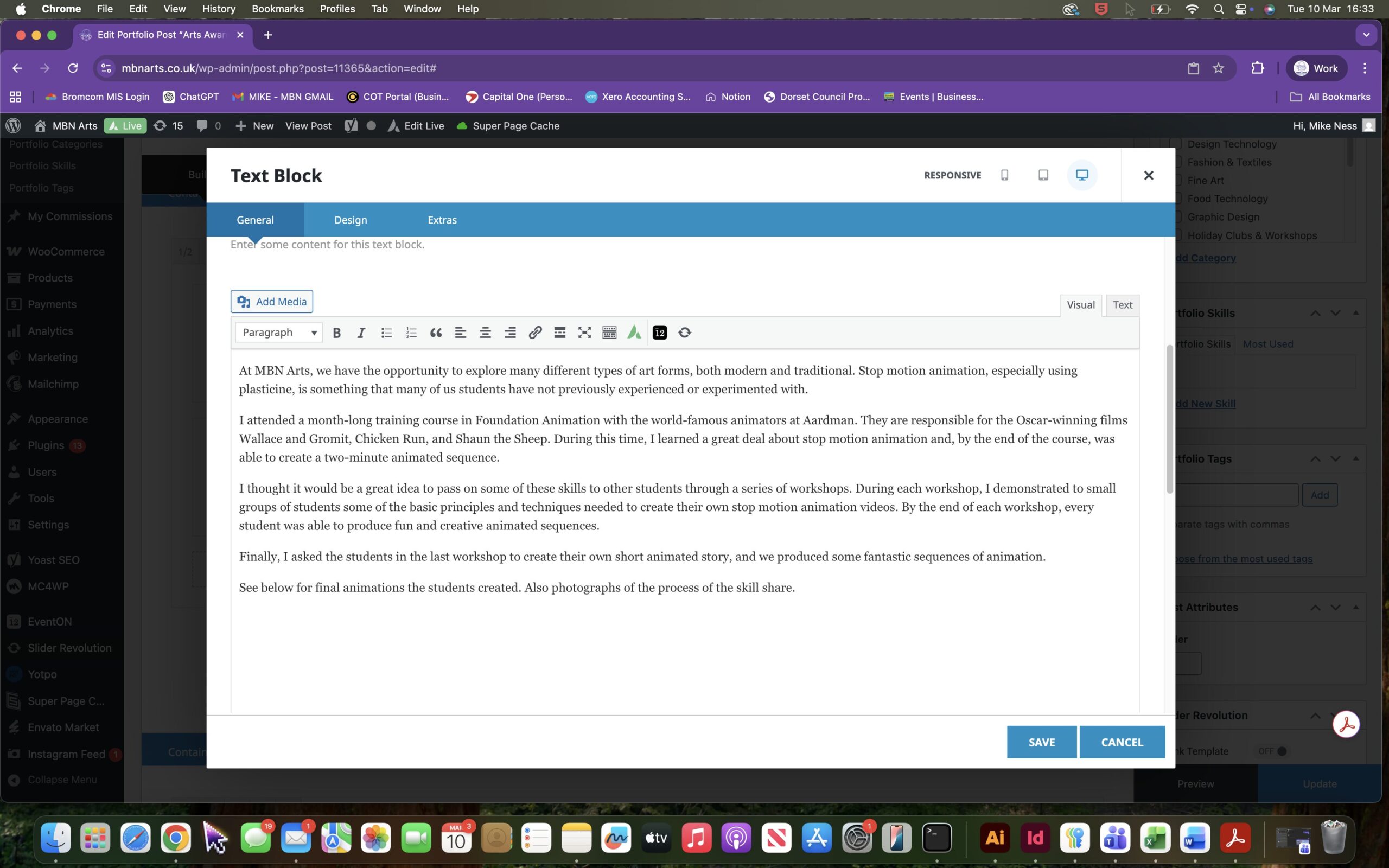The height and width of the screenshot is (868, 1389).
Task: Select the General tab
Action: tap(255, 220)
